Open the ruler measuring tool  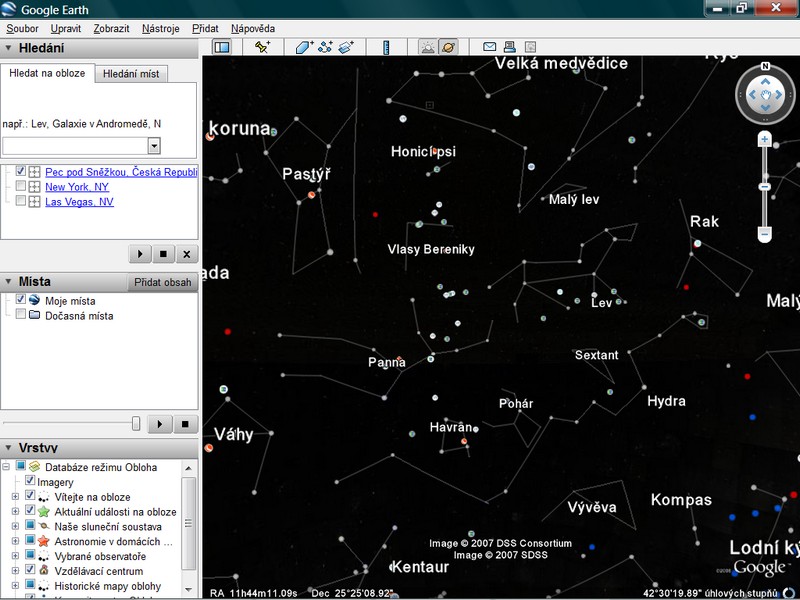(386, 47)
